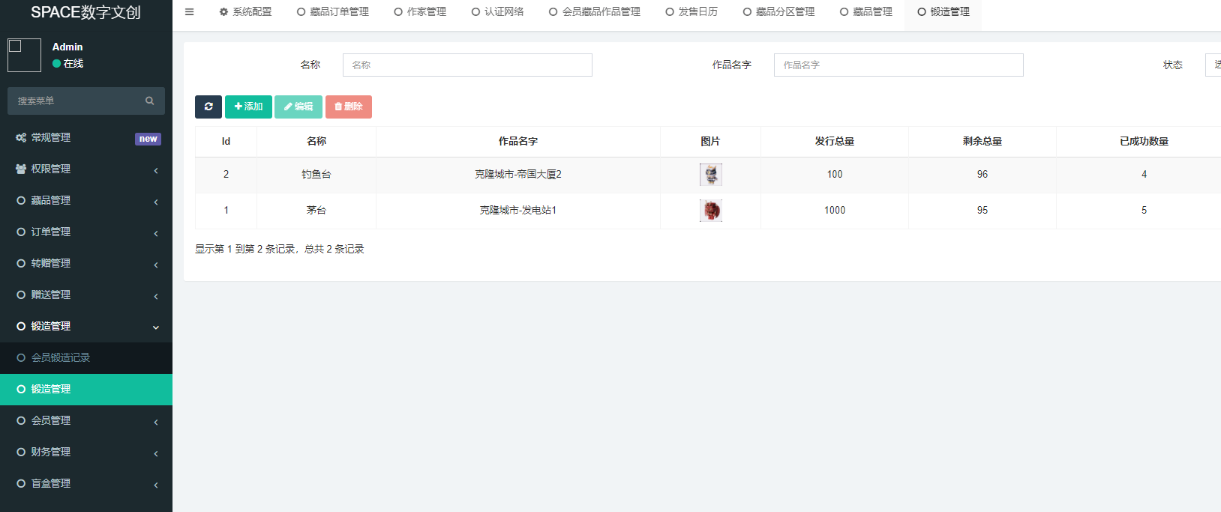The image size is (1221, 512).
Task: Click 克隆城市-帝国大厦2 cell
Action: (518, 174)
